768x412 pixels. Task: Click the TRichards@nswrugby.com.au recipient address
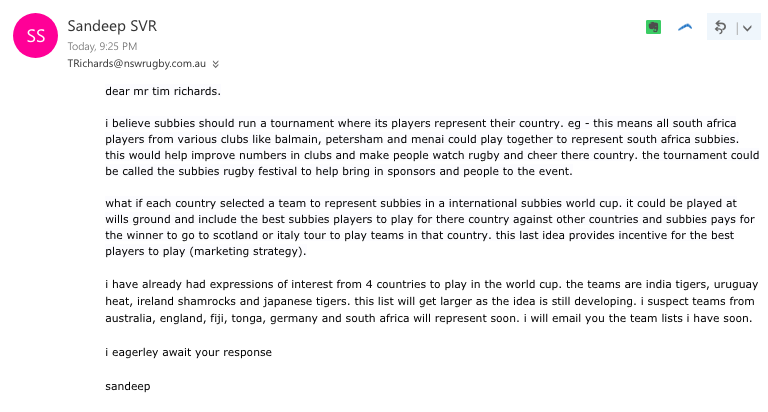pyautogui.click(x=137, y=63)
